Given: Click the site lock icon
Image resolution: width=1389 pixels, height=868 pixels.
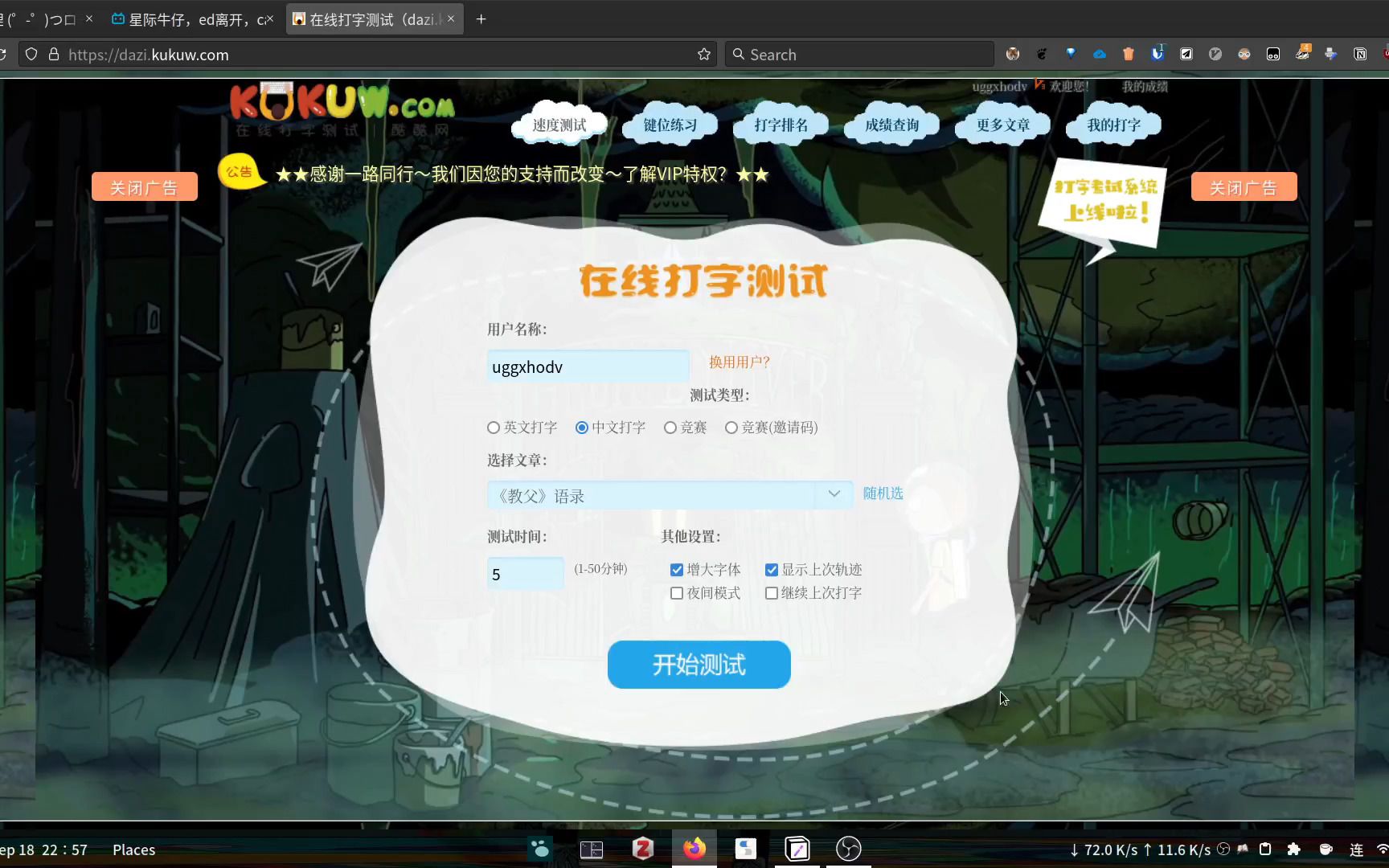Looking at the screenshot, I should click(54, 55).
